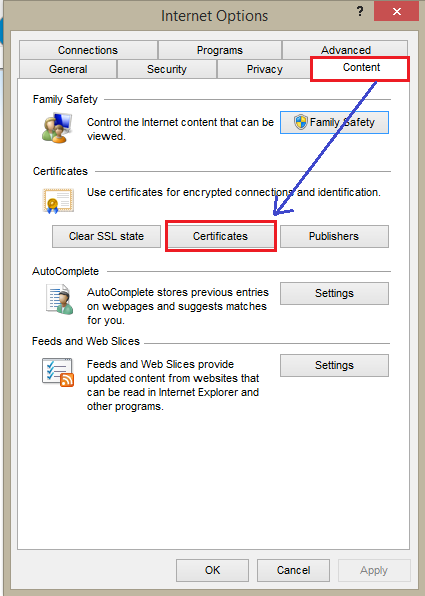Close the Internet Options dialog

coord(396,11)
